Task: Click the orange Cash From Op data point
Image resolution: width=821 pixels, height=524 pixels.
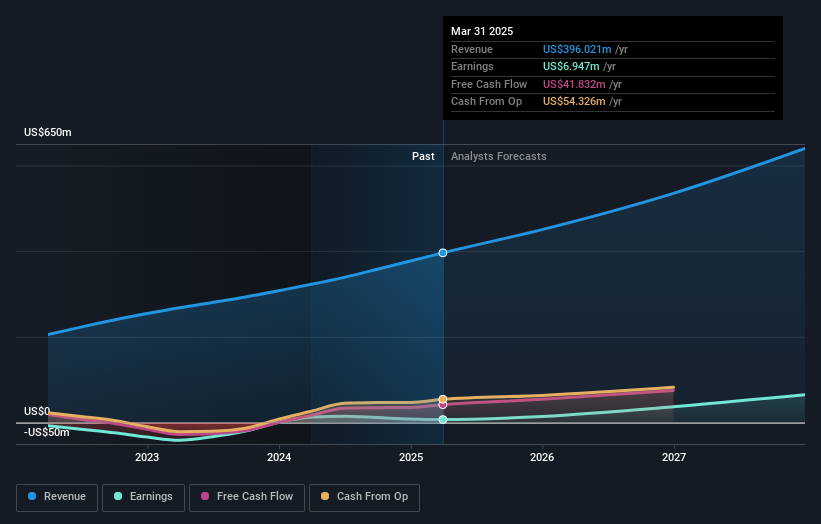Action: pyautogui.click(x=443, y=399)
